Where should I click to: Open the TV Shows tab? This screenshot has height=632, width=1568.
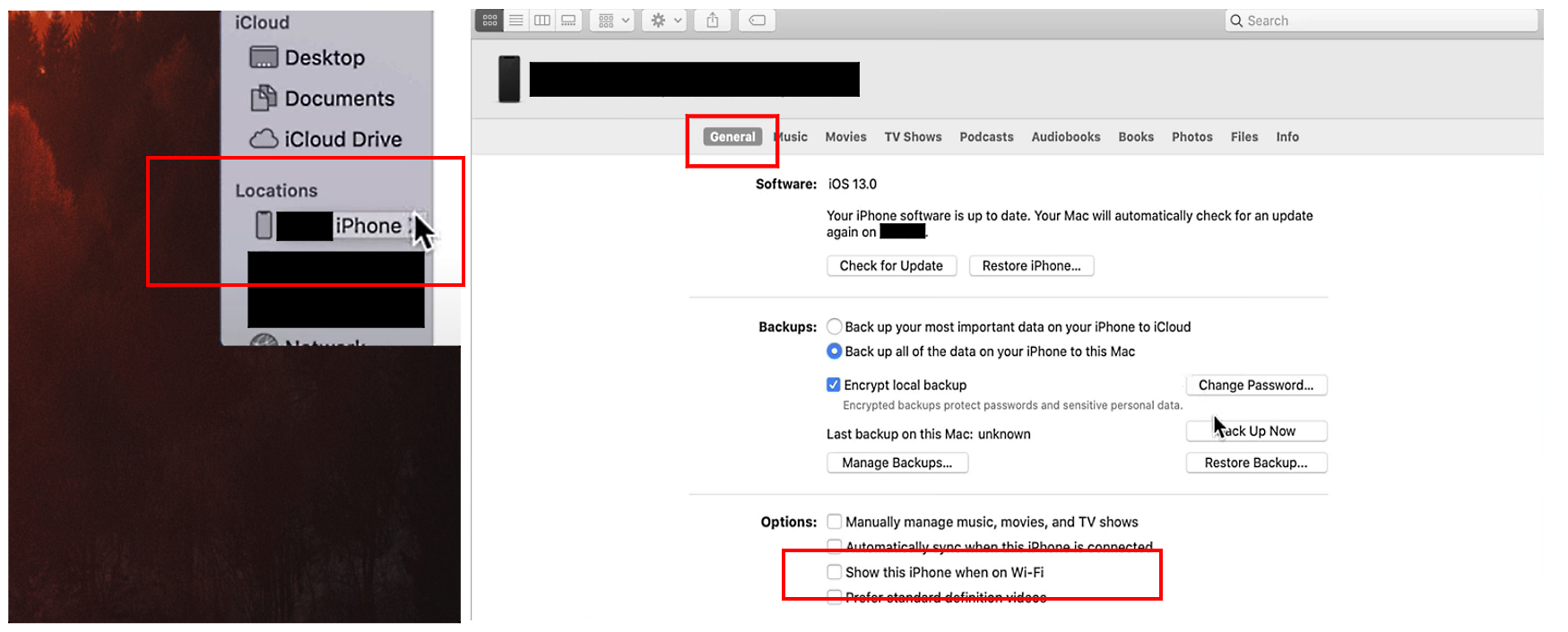[x=913, y=137]
